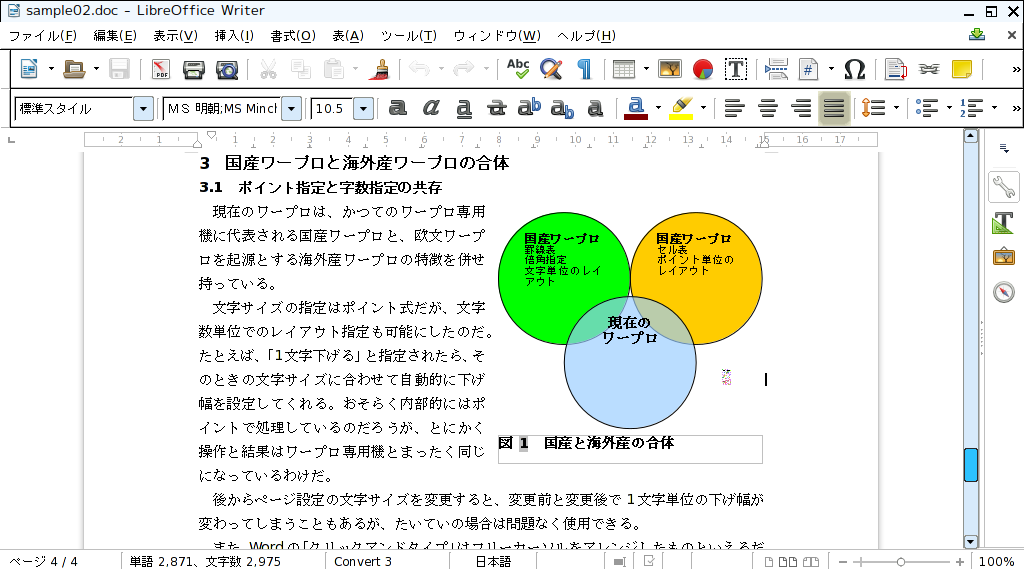Open undo history dropdown arrow
Screen dimensions: 1024x572
[x=441, y=69]
